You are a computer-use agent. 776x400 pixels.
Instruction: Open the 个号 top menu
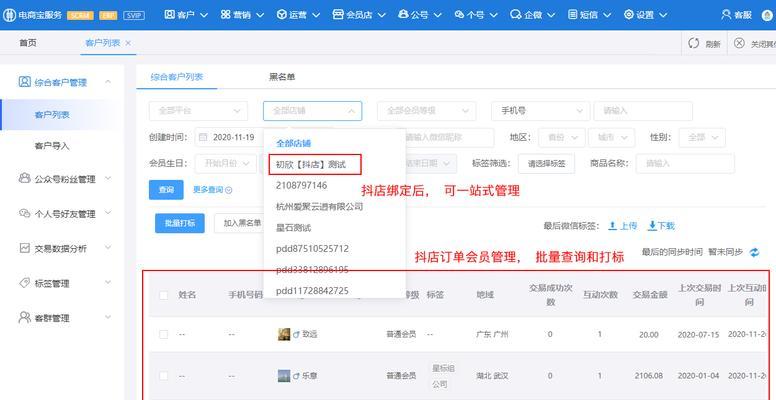(476, 15)
